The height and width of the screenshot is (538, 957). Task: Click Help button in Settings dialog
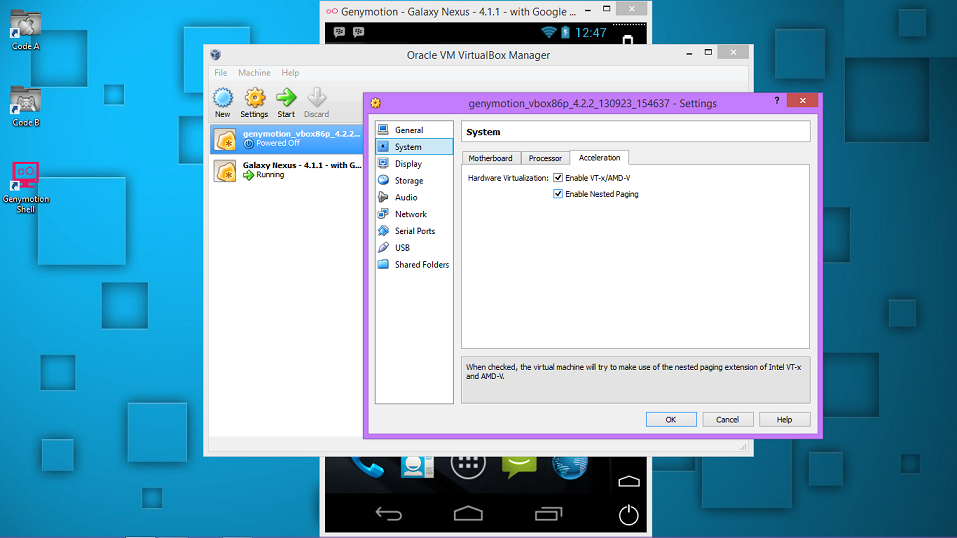tap(784, 420)
